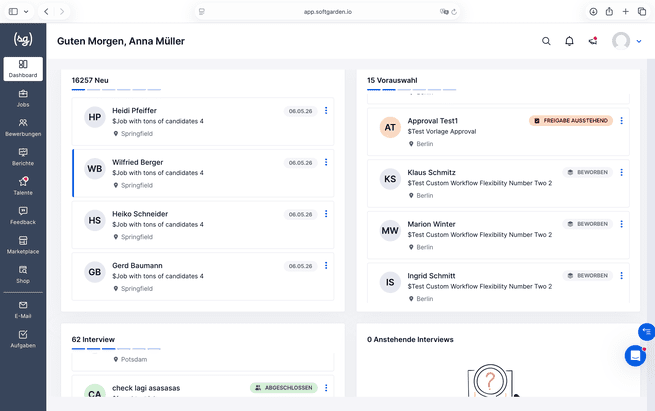Toggle the browser sidebar
Image resolution: width=655 pixels, height=411 pixels.
click(13, 12)
